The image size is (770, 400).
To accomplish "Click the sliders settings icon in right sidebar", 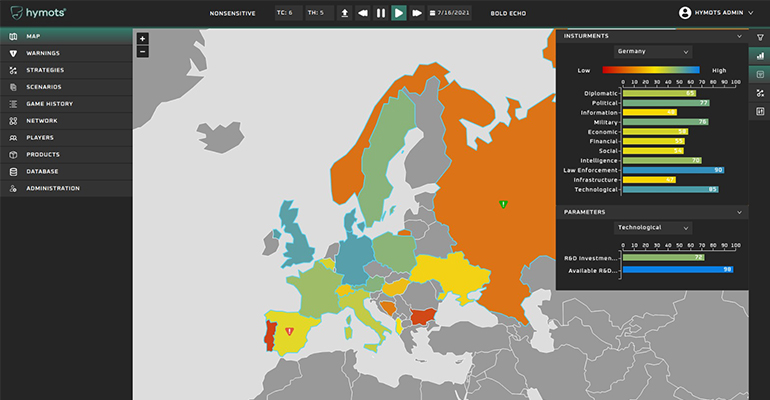I will [x=759, y=111].
